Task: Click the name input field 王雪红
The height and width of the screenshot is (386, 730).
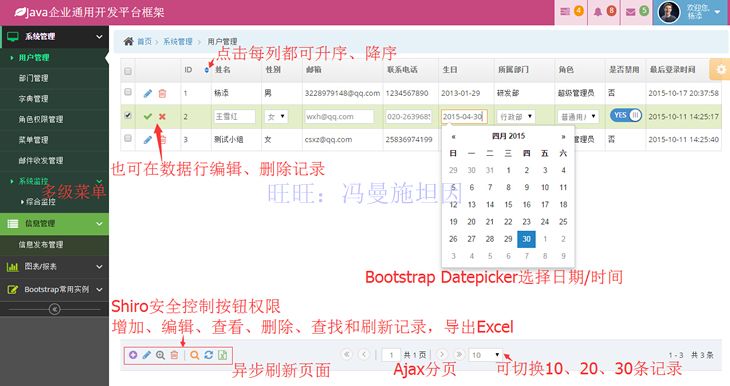Action: (x=234, y=116)
